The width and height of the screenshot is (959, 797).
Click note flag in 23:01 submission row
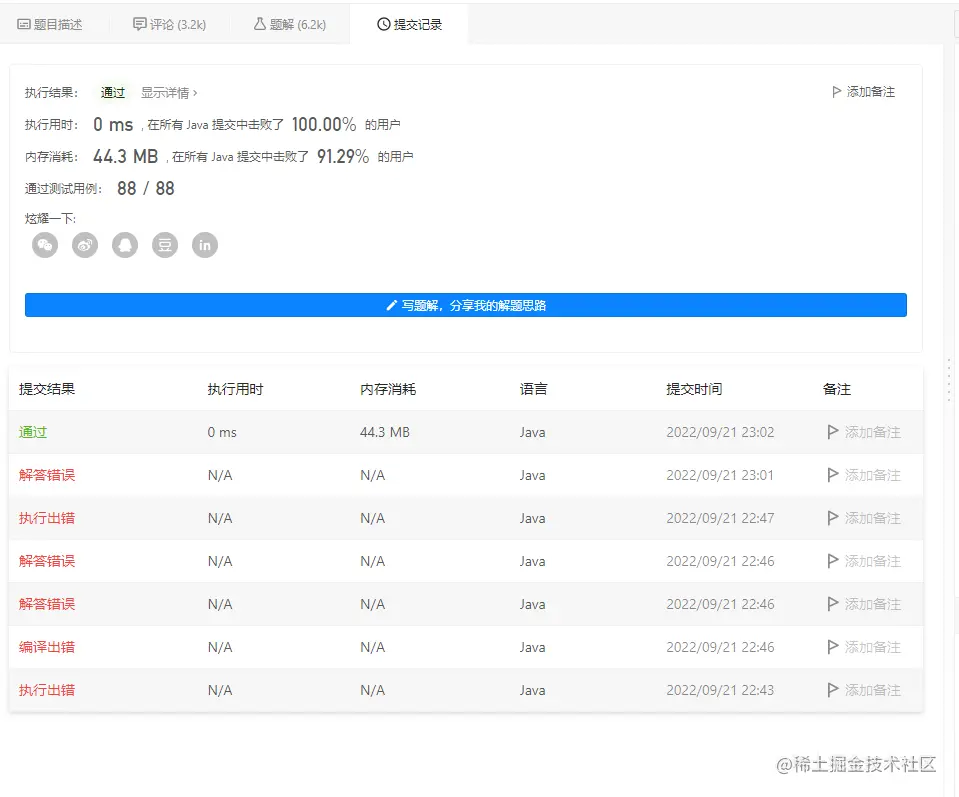click(832, 475)
